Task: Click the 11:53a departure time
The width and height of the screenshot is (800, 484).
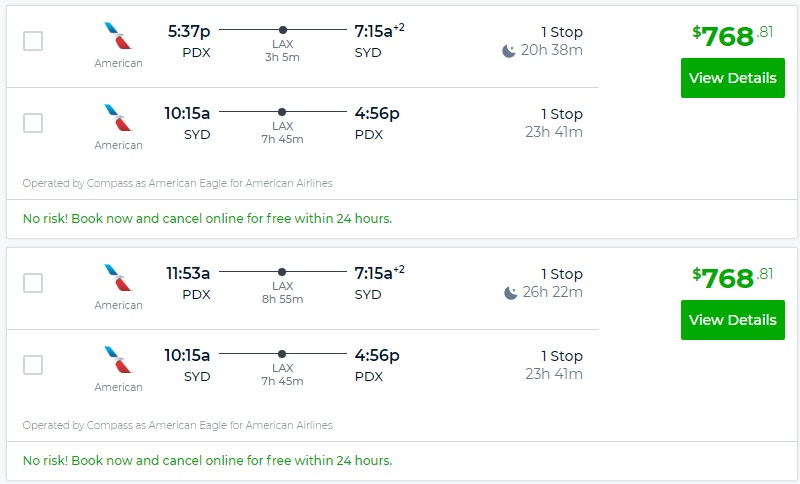Action: coord(188,273)
